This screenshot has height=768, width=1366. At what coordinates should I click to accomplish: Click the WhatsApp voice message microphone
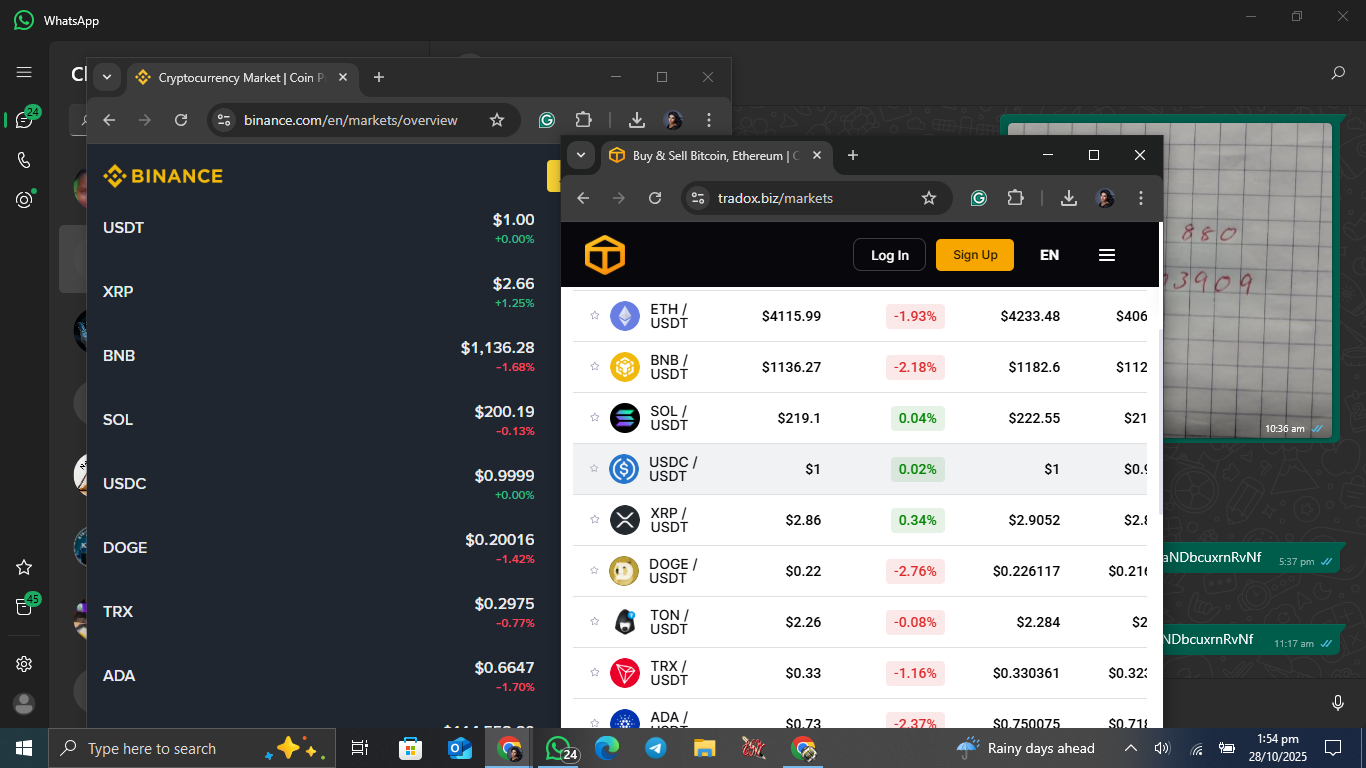click(x=1338, y=703)
